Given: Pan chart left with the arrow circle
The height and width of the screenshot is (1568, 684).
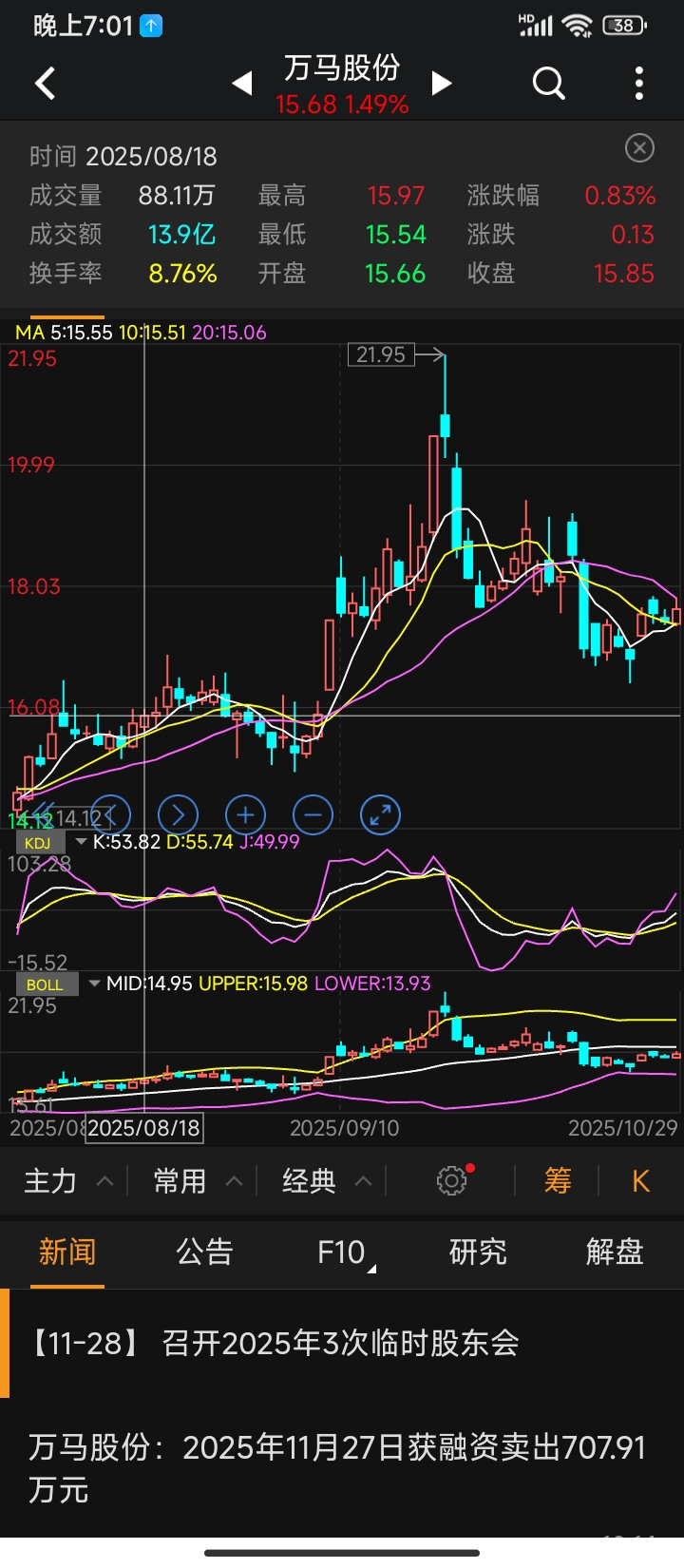Looking at the screenshot, I should point(110,814).
